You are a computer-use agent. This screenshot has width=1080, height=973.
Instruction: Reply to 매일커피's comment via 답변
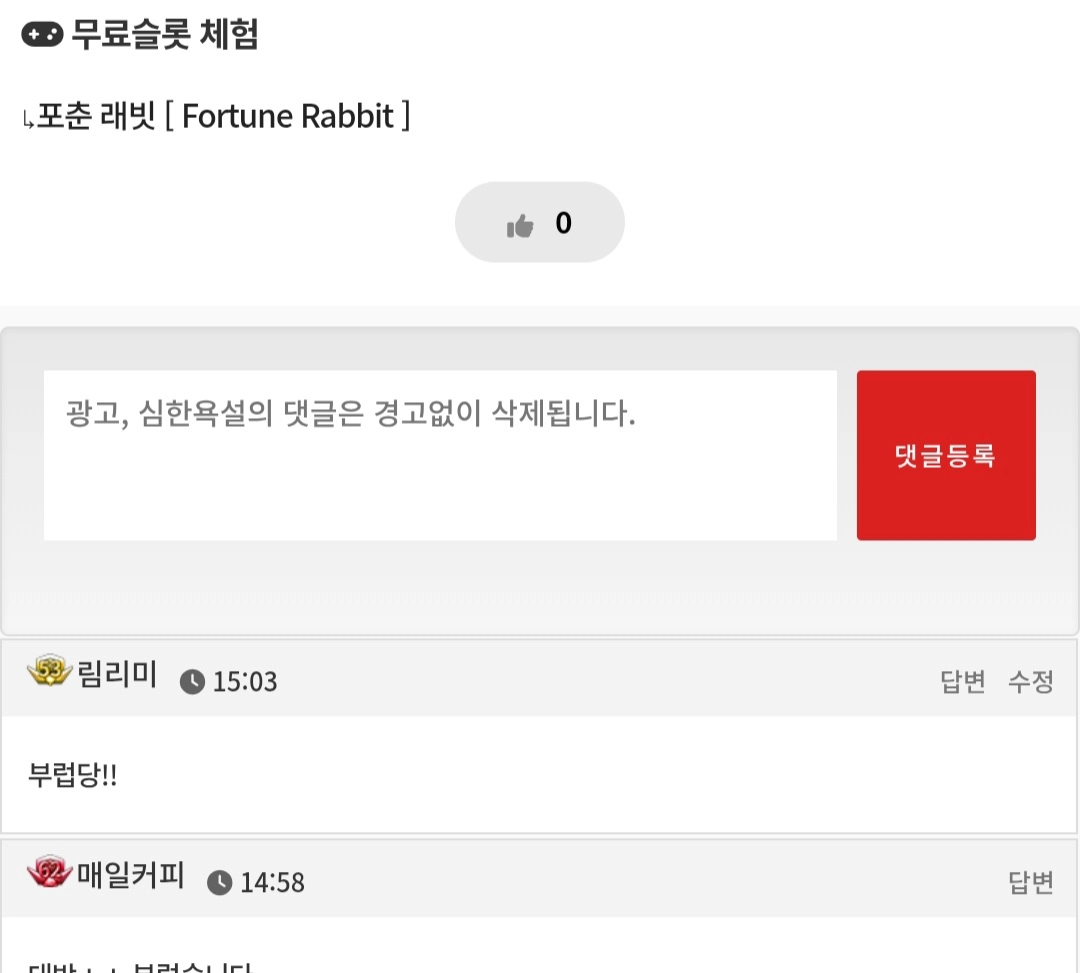click(1030, 883)
